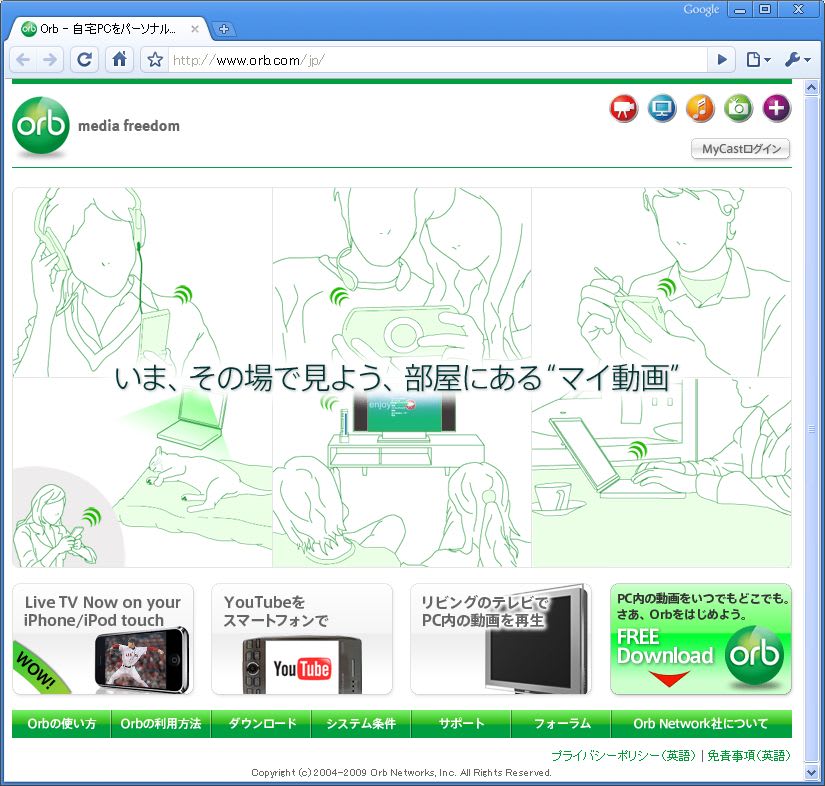Click the browser Back arrow

coord(23,59)
